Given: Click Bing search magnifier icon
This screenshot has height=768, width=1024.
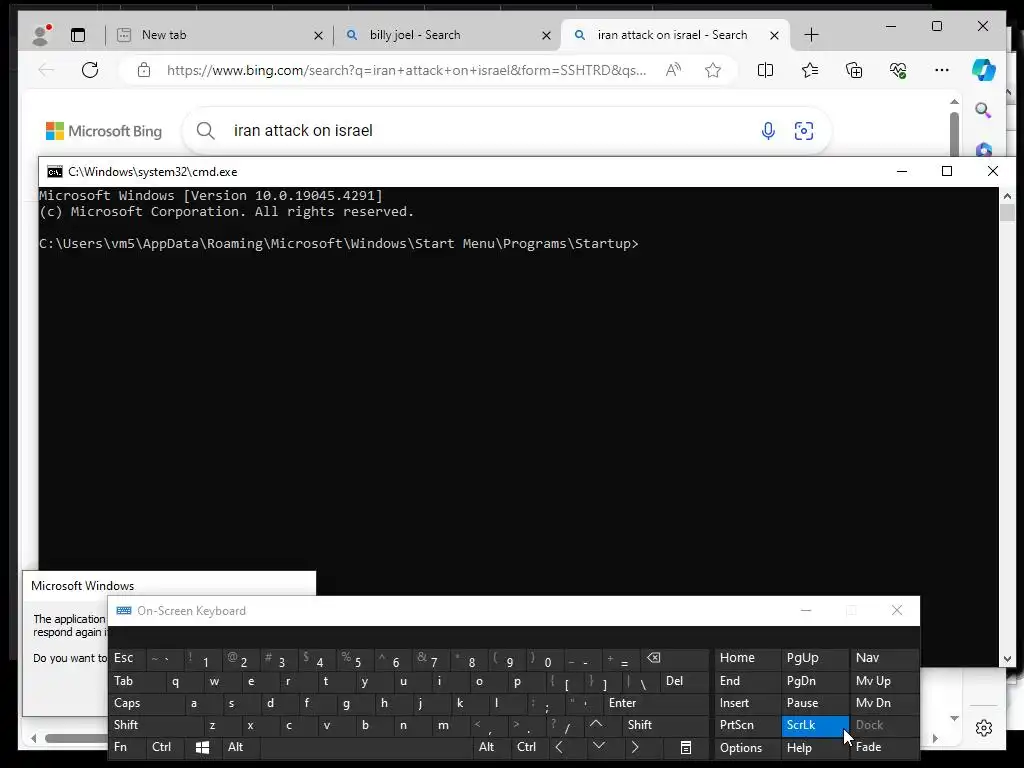Looking at the screenshot, I should [206, 131].
